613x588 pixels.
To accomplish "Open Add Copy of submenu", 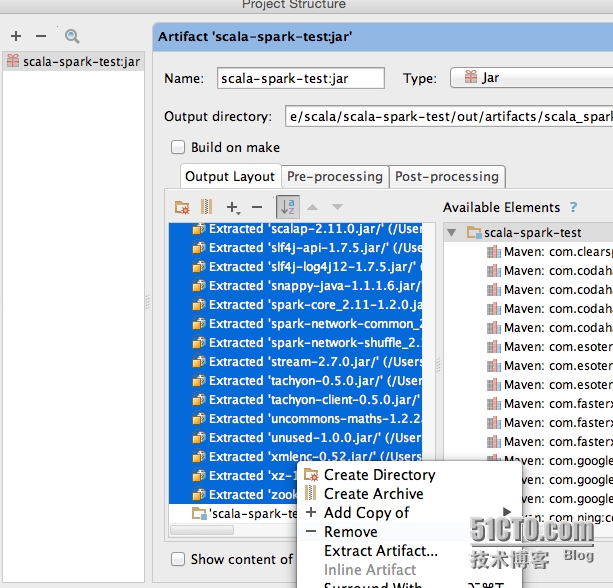I will pyautogui.click(x=409, y=513).
